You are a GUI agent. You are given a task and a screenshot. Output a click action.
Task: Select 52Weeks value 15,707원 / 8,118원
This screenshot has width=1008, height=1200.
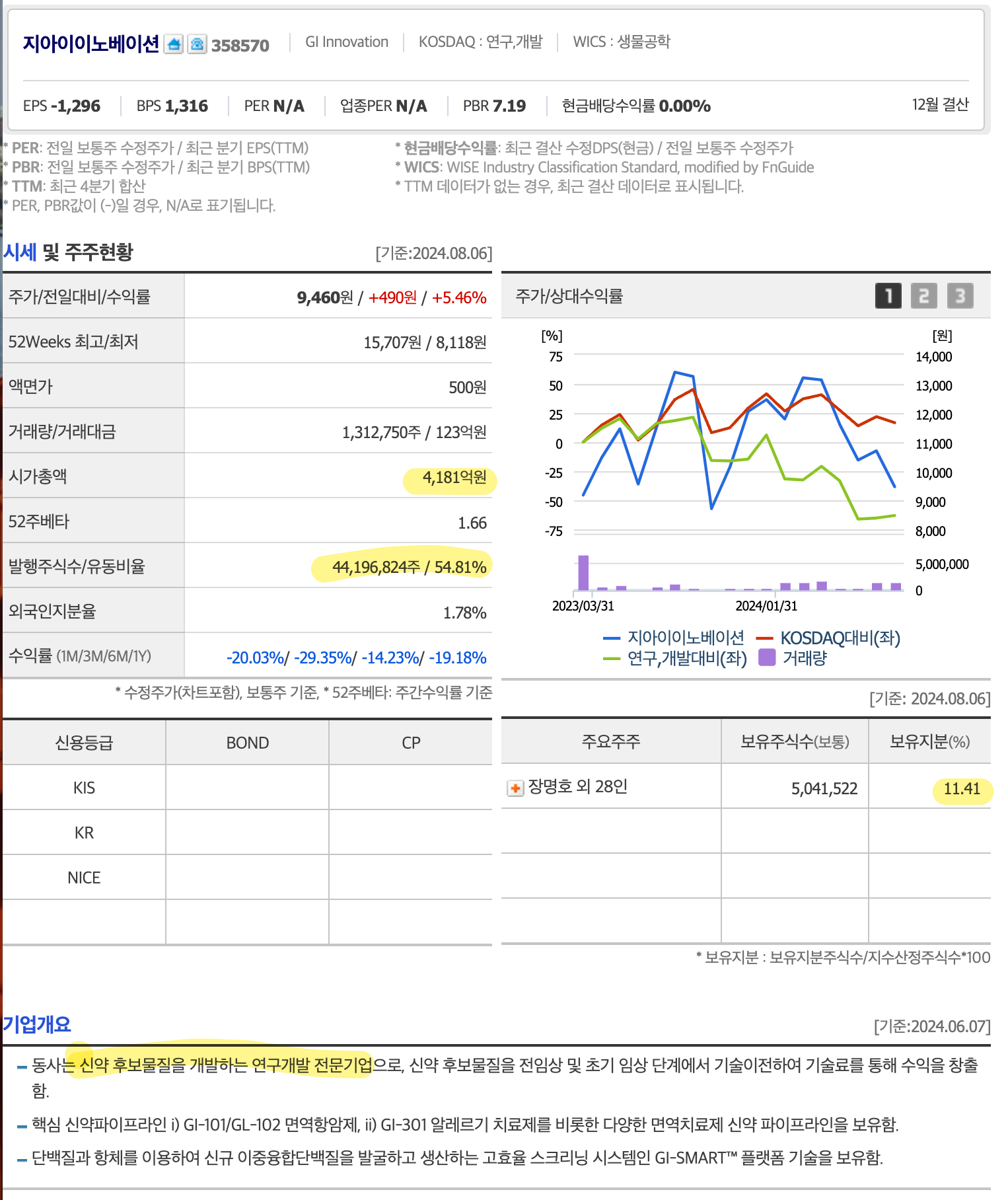pyautogui.click(x=425, y=342)
